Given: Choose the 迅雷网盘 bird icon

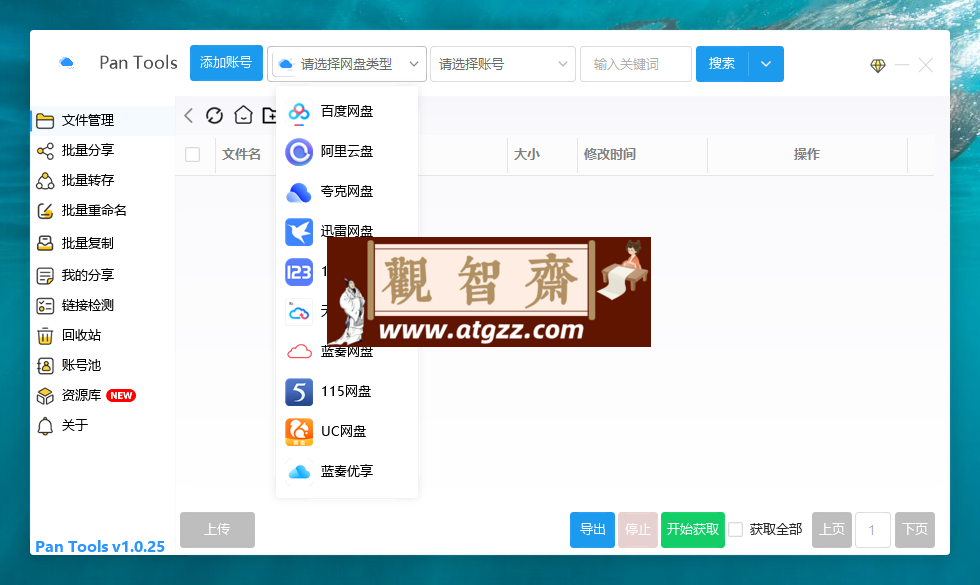Looking at the screenshot, I should 299,232.
